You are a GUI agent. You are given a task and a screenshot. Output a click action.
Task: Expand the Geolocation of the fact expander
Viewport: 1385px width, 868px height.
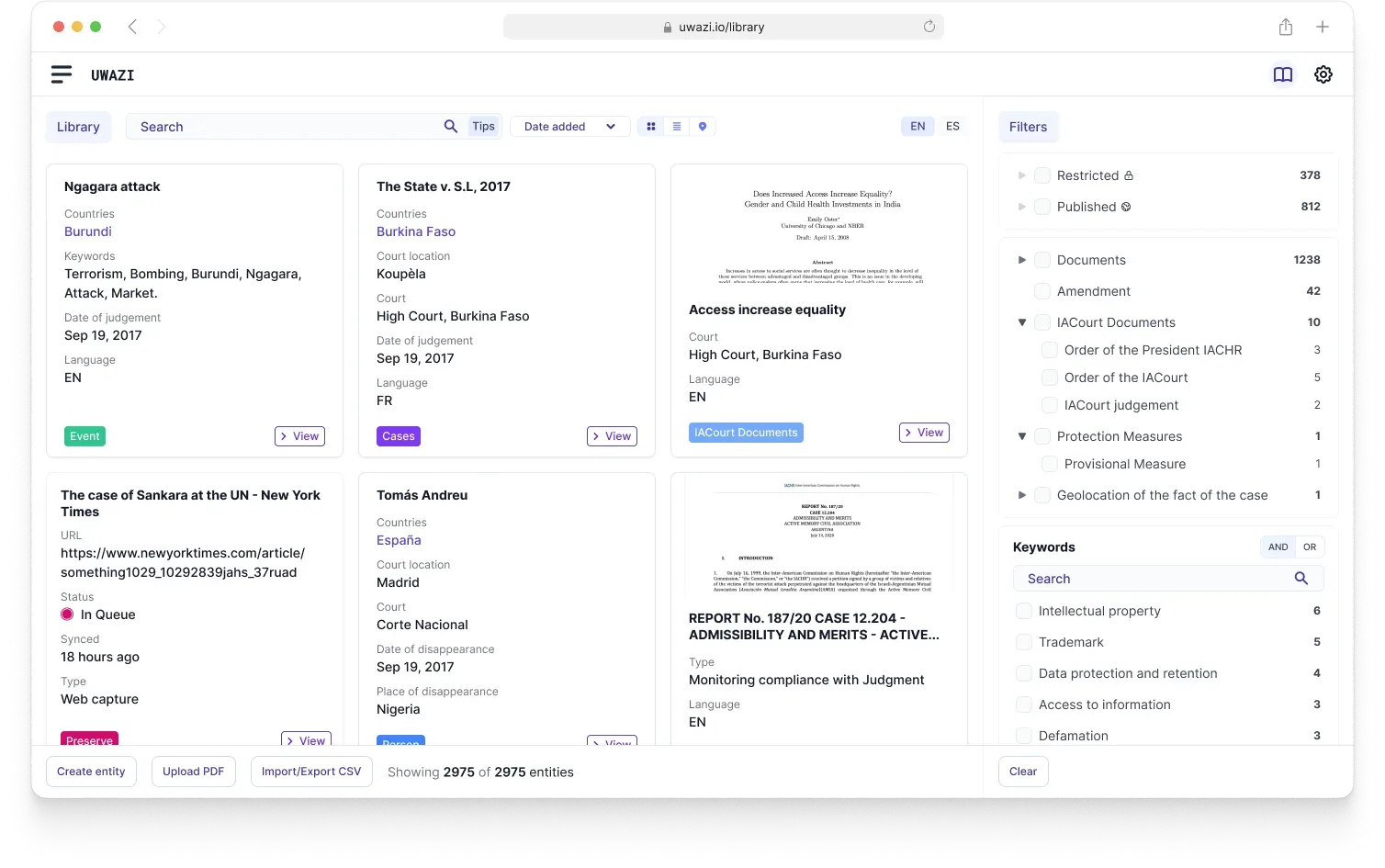[1021, 495]
